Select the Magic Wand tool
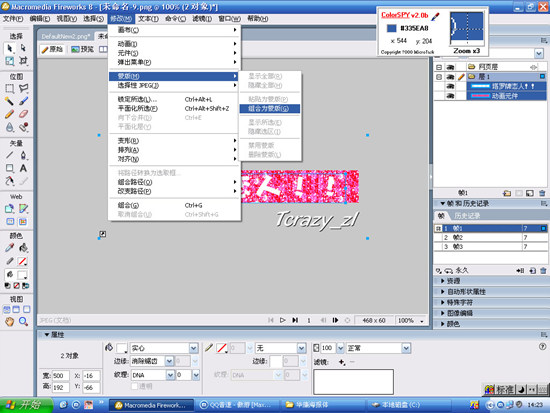This screenshot has height=413, width=550. 9,101
